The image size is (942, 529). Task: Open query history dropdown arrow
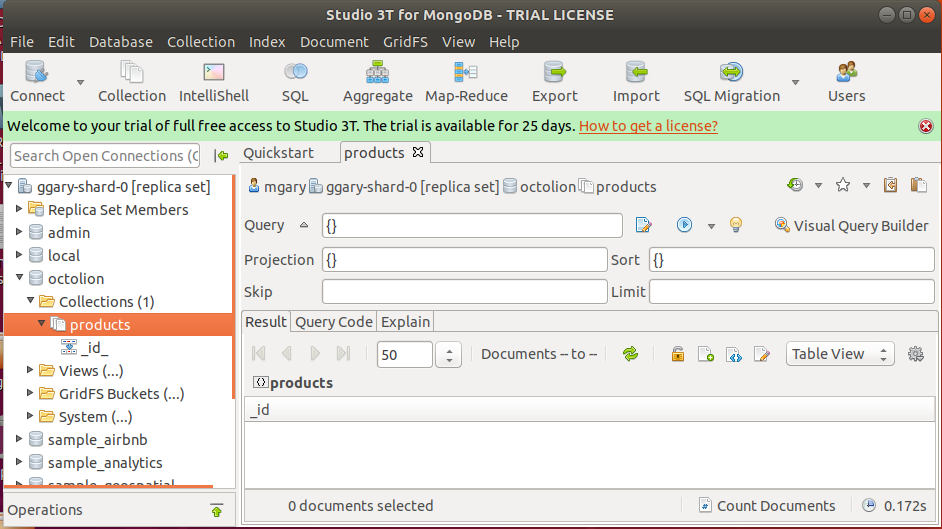[818, 186]
